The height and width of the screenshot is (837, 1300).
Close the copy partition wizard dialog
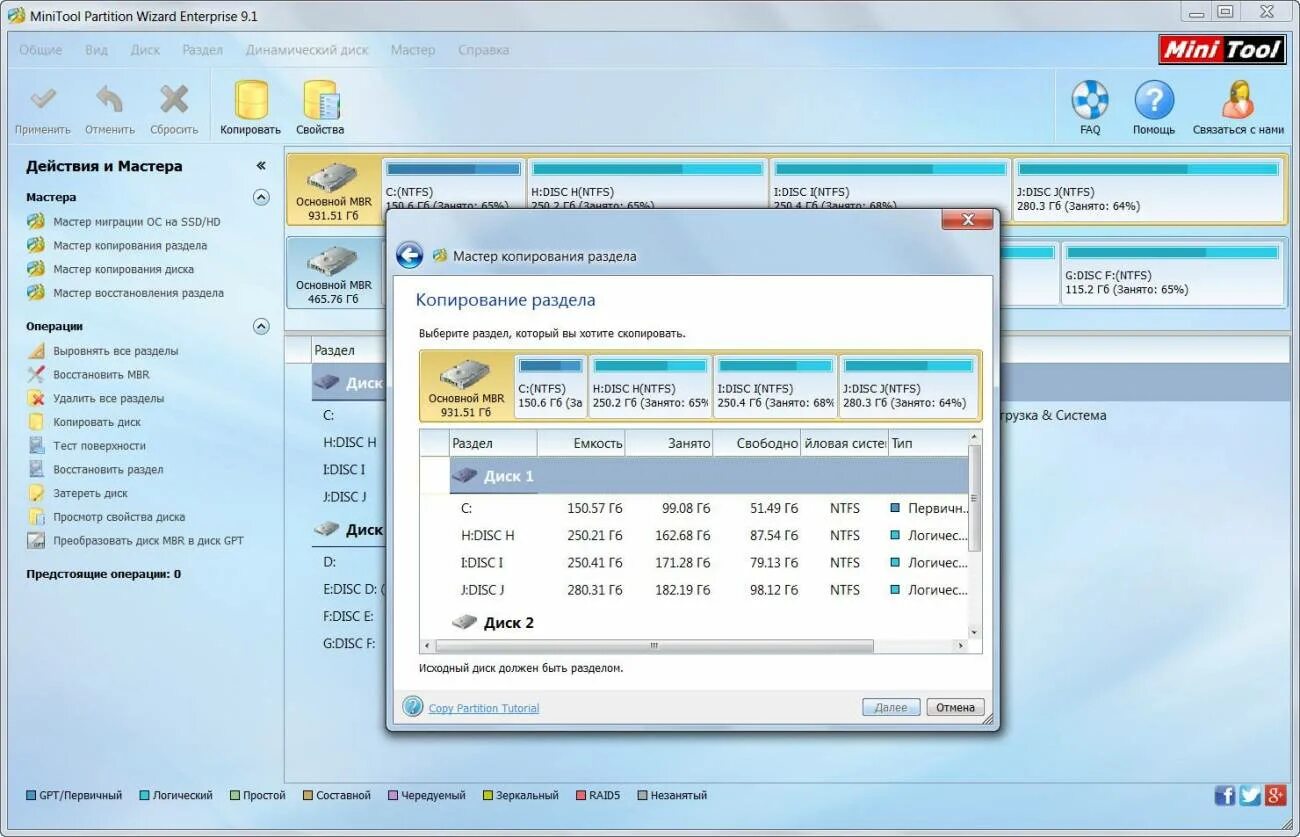[x=967, y=220]
